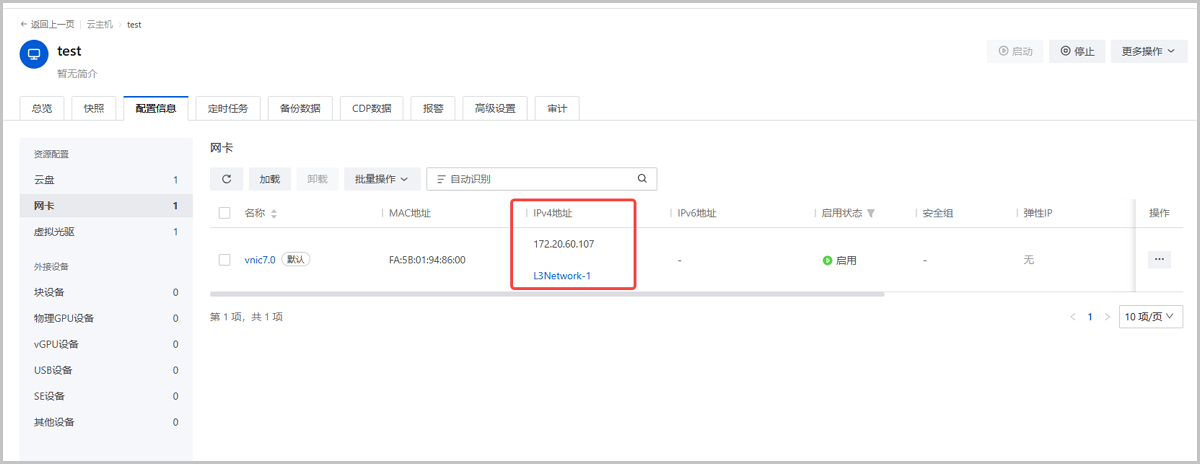The width and height of the screenshot is (1200, 464).
Task: Click the horizontal scrollbar under the table
Action: (x=547, y=294)
